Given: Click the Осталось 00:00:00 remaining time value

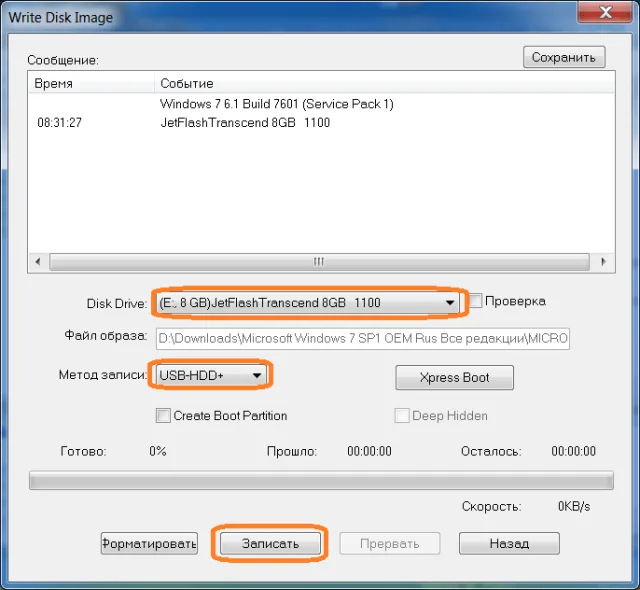Looking at the screenshot, I should coord(573,451).
